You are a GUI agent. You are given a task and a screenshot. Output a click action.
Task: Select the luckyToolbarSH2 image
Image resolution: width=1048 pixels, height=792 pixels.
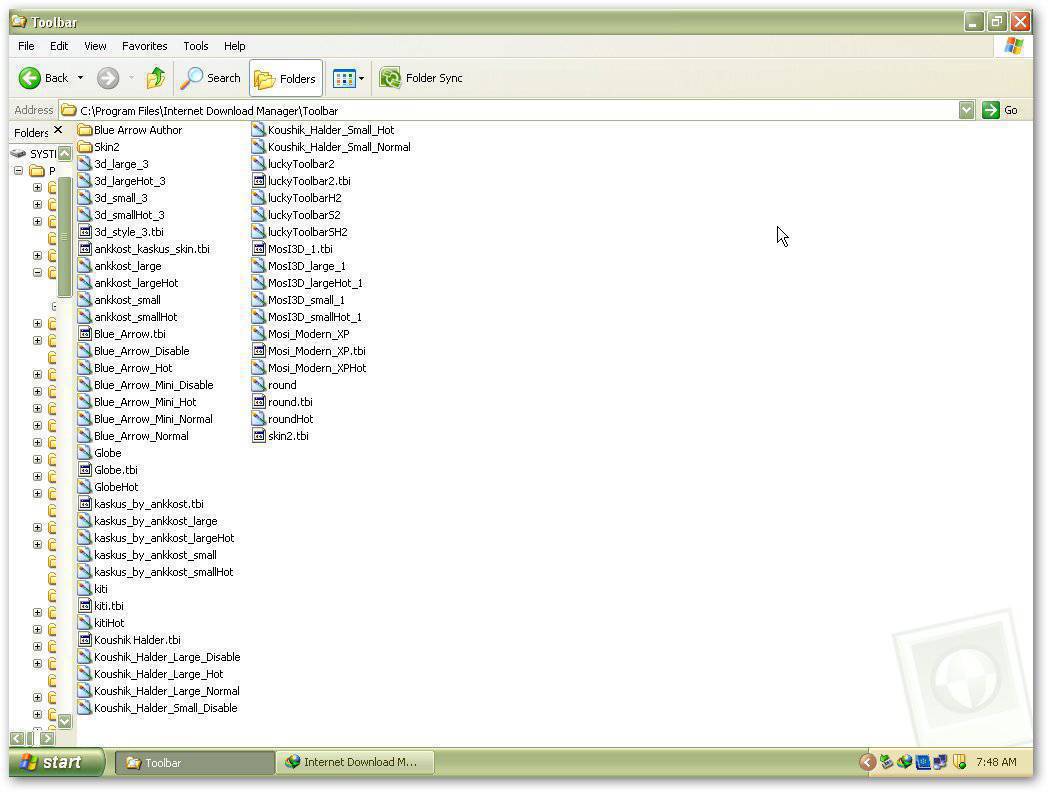coord(299,232)
